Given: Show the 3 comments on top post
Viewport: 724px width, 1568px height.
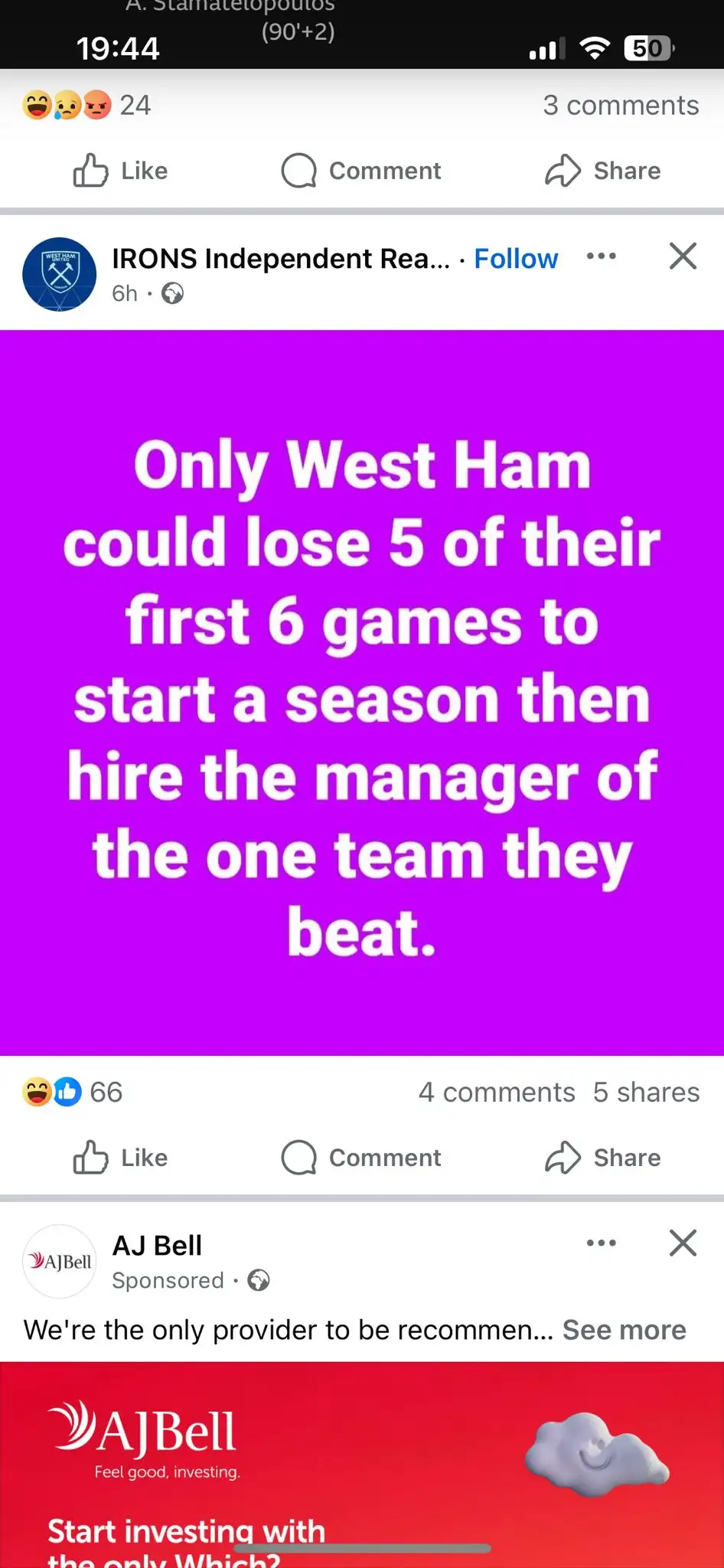Looking at the screenshot, I should coord(621,105).
